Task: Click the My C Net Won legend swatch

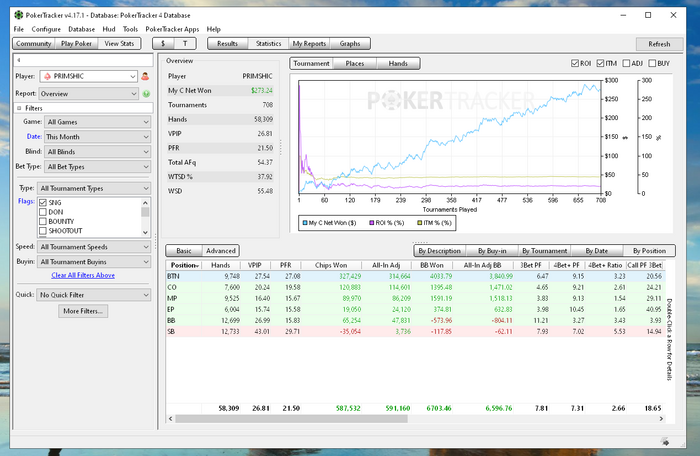Action: [x=305, y=222]
